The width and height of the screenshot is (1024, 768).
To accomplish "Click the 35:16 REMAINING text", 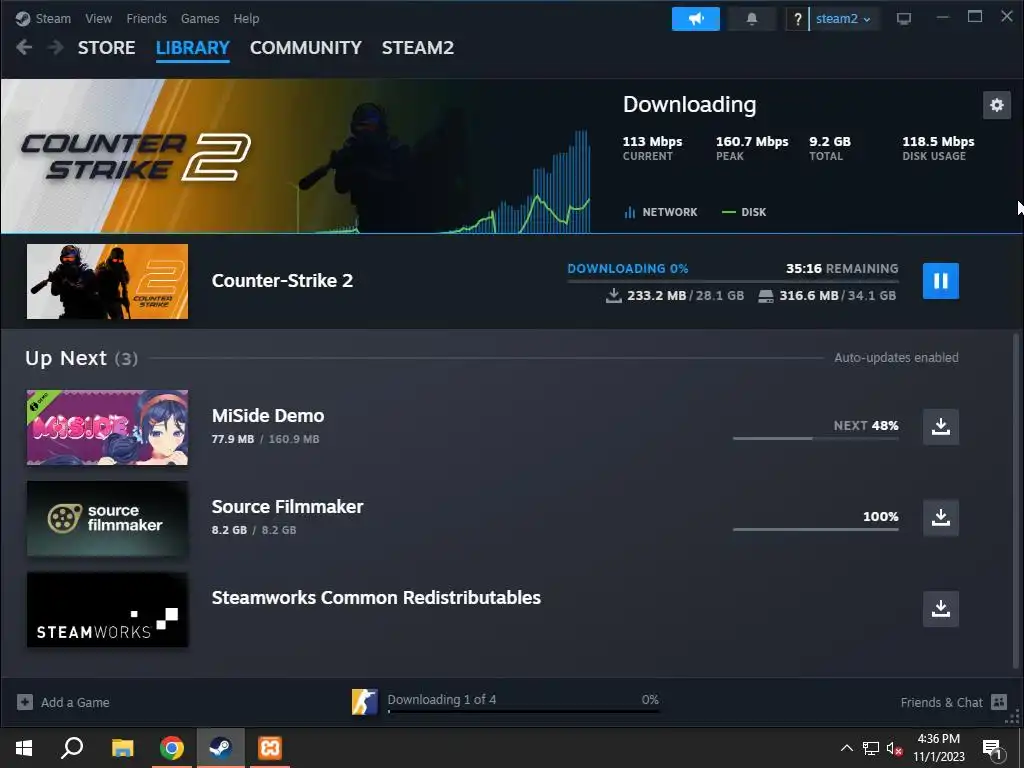I will [842, 268].
